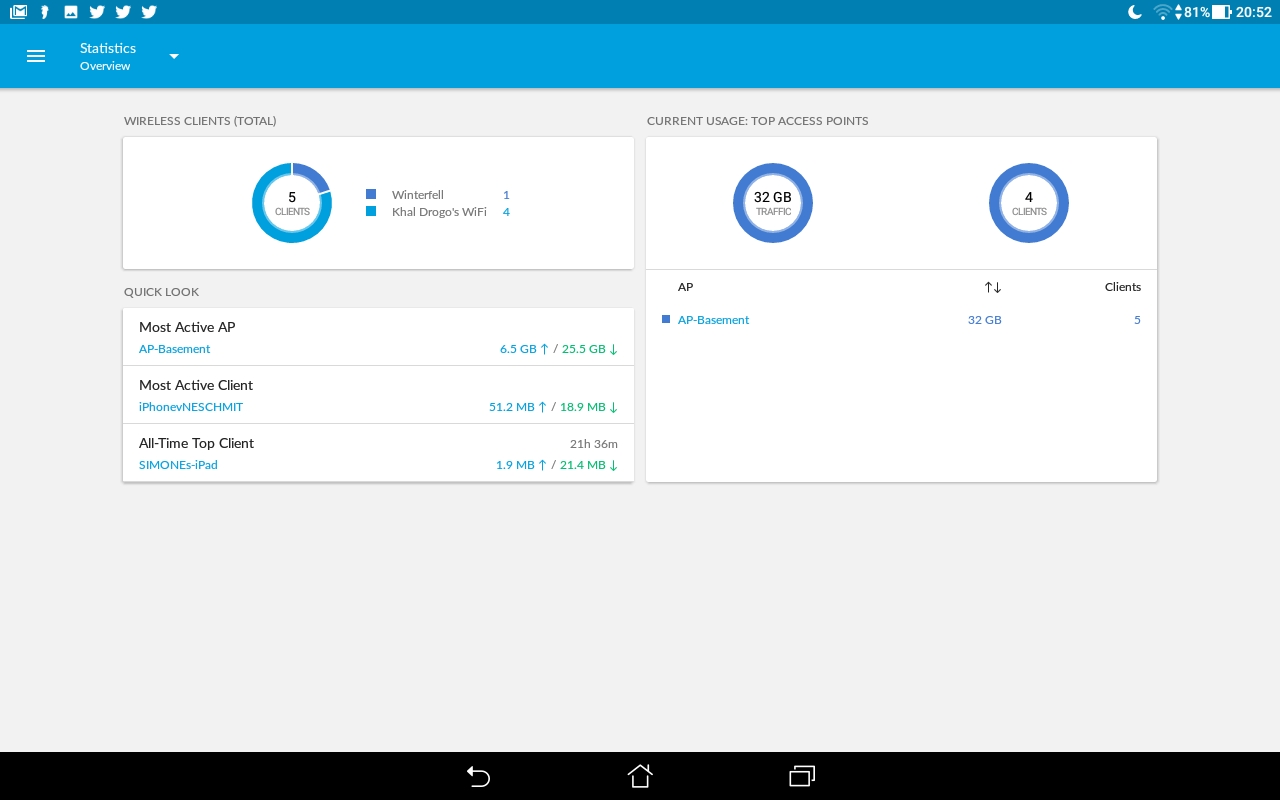Select AP-Basement in the access points table

(713, 320)
